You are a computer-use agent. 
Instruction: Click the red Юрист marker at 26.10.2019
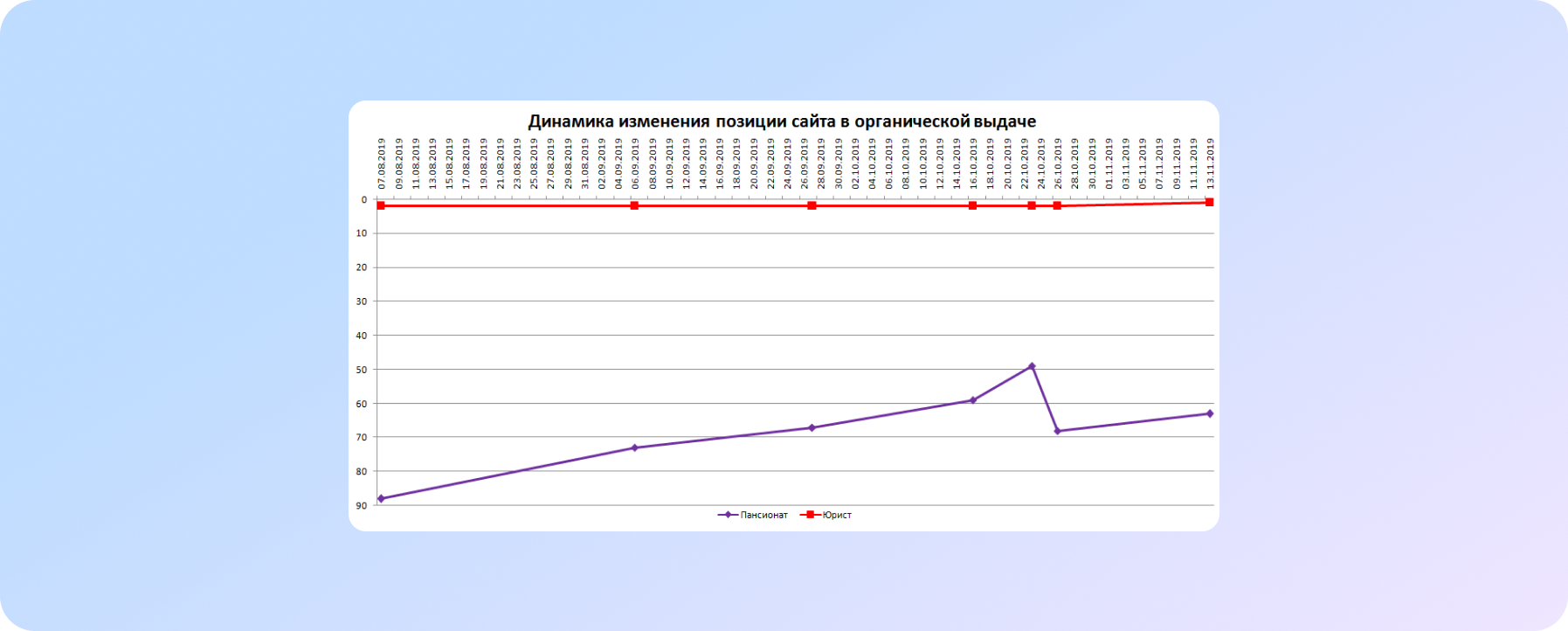[x=1057, y=205]
